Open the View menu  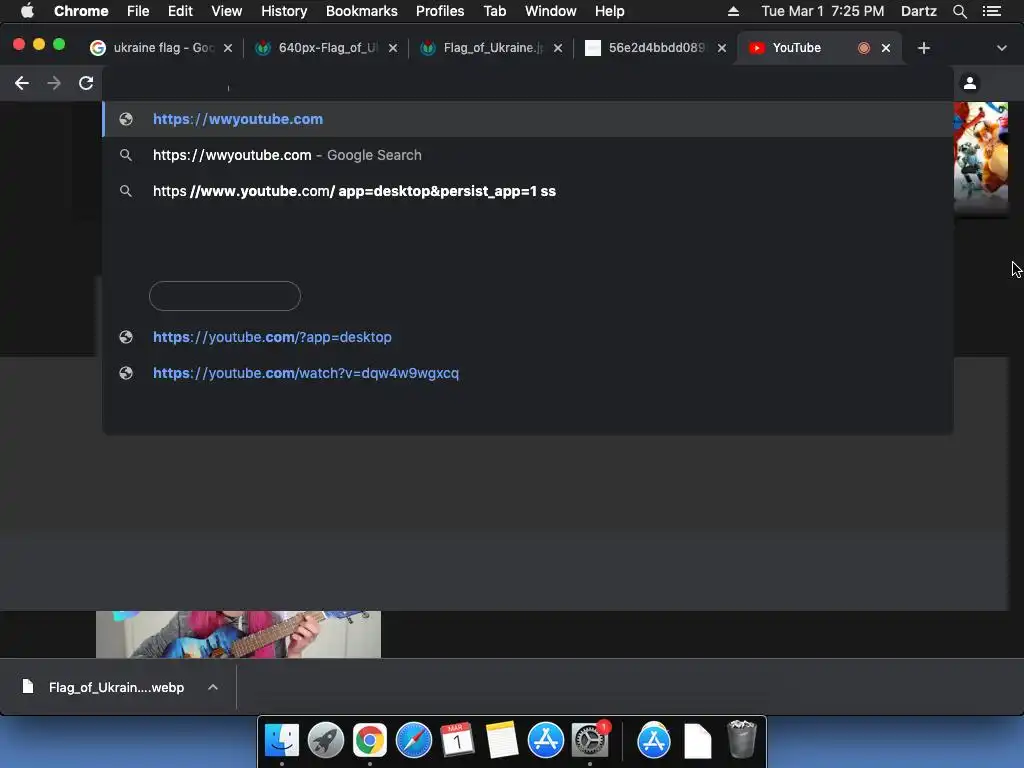(x=227, y=11)
